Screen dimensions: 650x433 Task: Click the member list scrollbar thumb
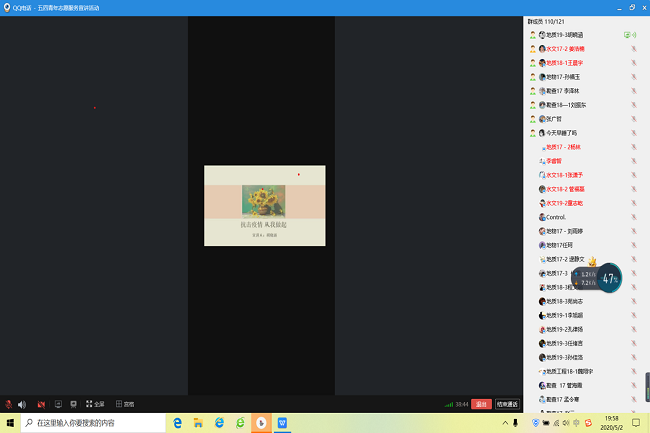[x=647, y=387]
